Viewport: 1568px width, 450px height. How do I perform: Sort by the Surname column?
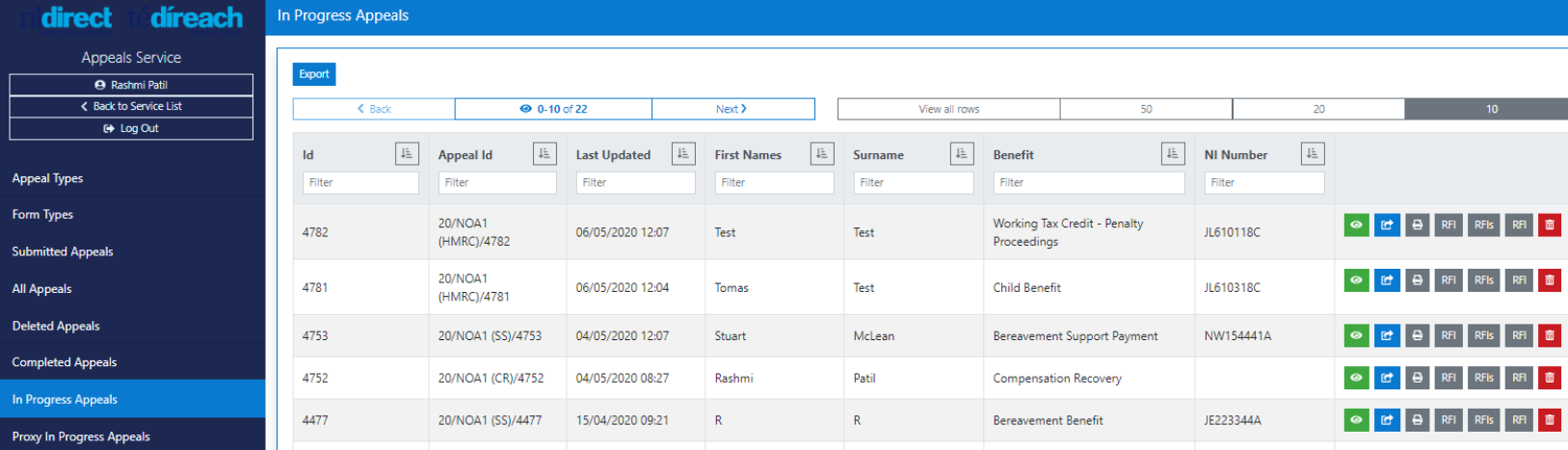pos(962,154)
